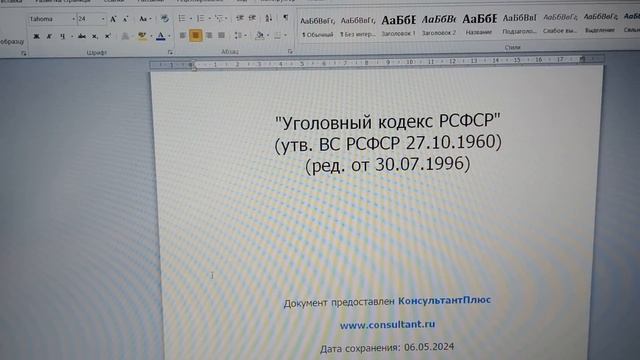The width and height of the screenshot is (640, 360).
Task: Apply the Без интервала style
Action: click(358, 27)
